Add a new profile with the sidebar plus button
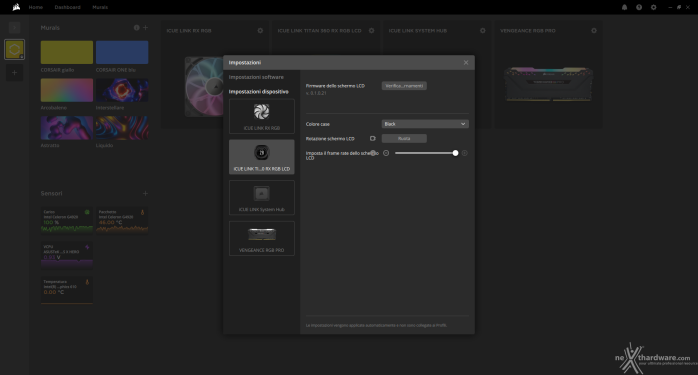Screen dimensions: 698x375 point(14,73)
